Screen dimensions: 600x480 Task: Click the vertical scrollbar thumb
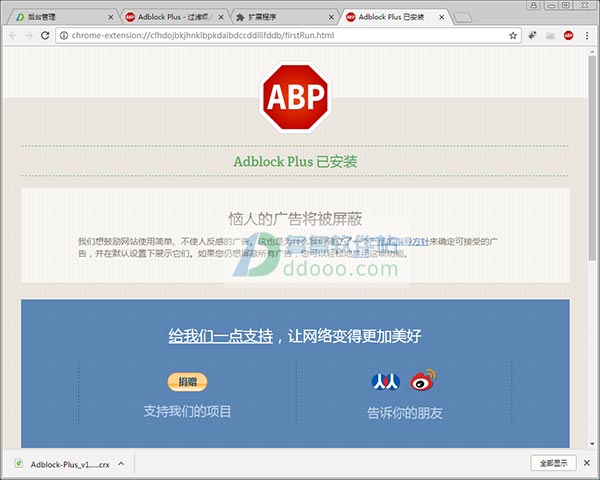(592, 158)
